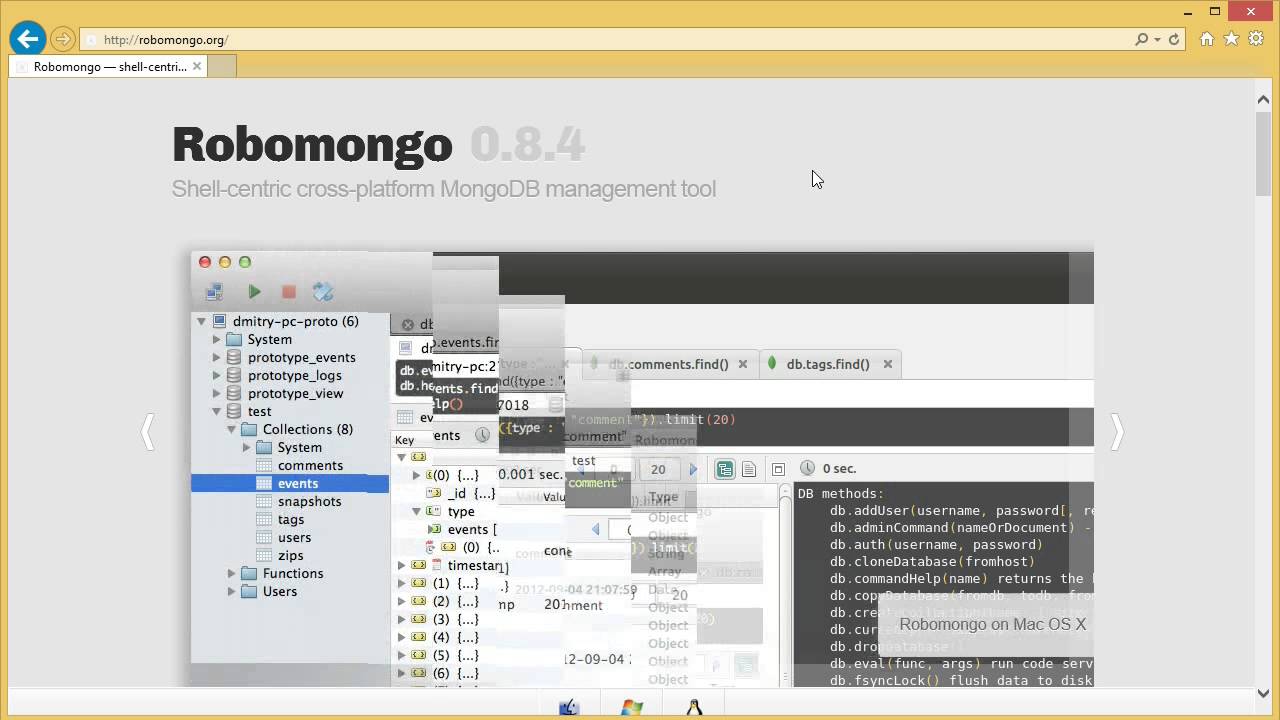This screenshot has width=1280, height=720.
Task: Click the page scrollbar down arrow
Action: 1264,692
